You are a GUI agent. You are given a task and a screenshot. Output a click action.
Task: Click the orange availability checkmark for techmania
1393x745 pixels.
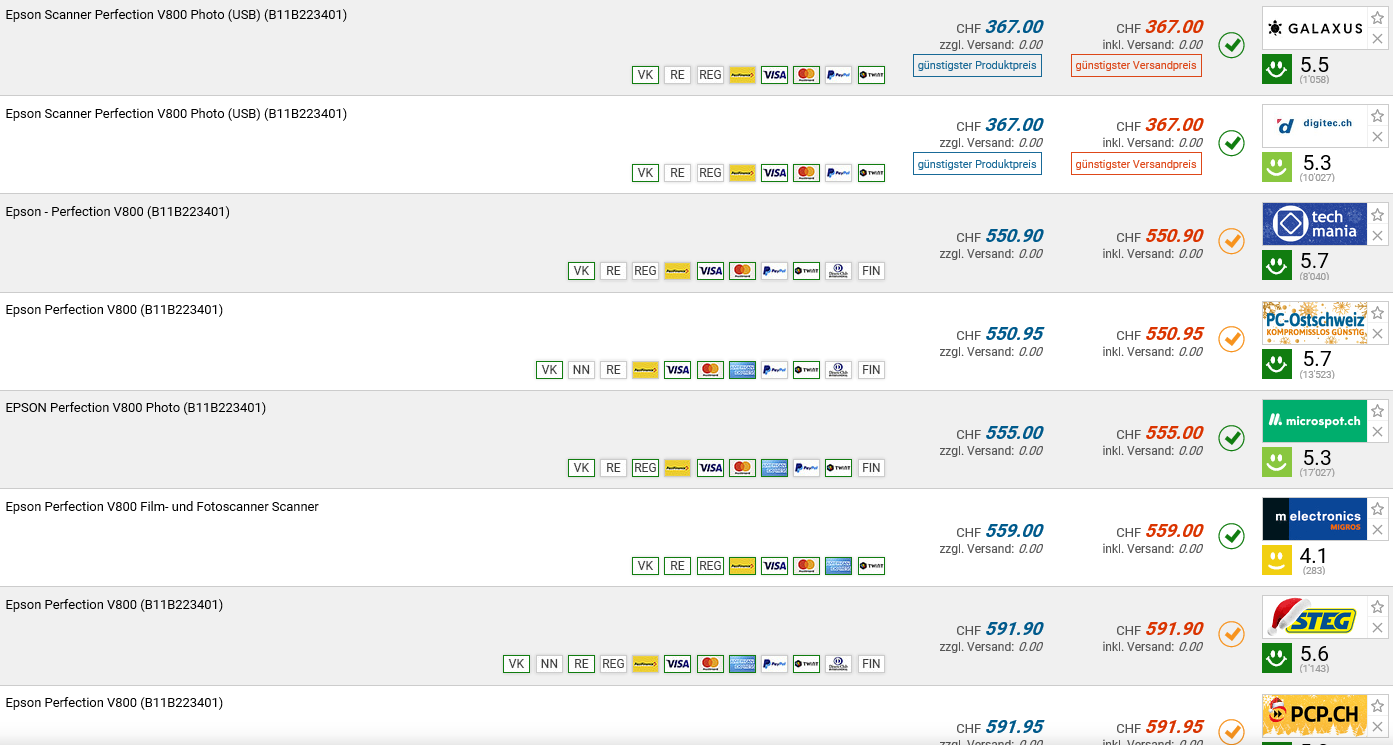click(1231, 241)
